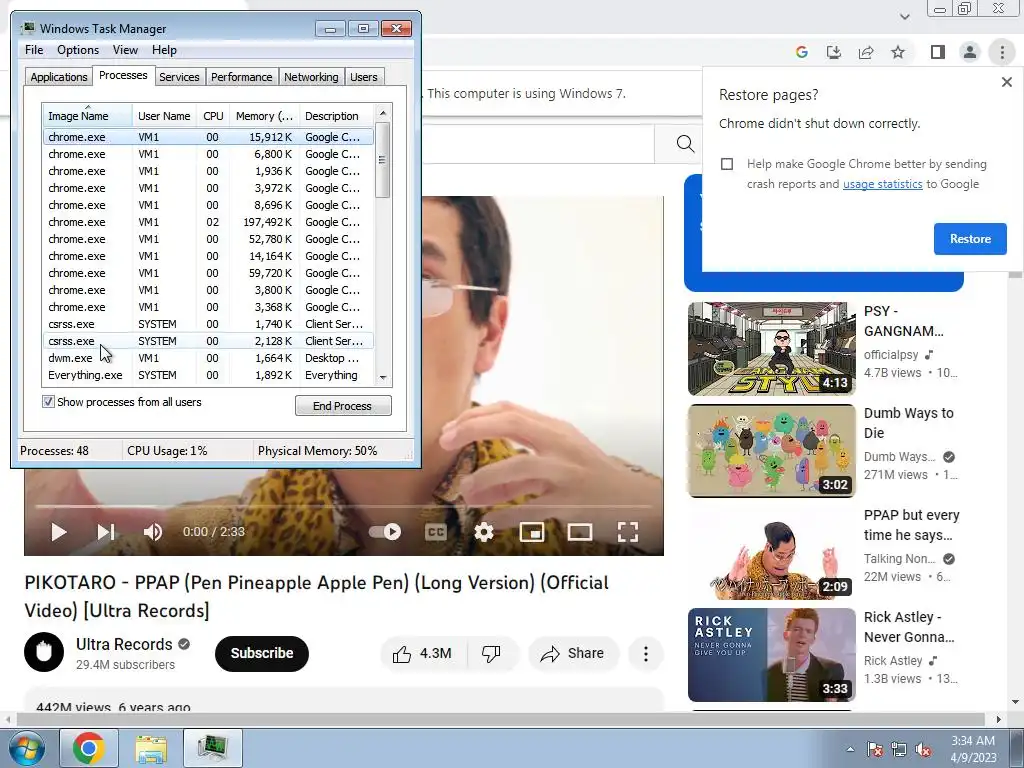This screenshot has width=1024, height=768.
Task: Click process list scroll up arrow
Action: 383,113
